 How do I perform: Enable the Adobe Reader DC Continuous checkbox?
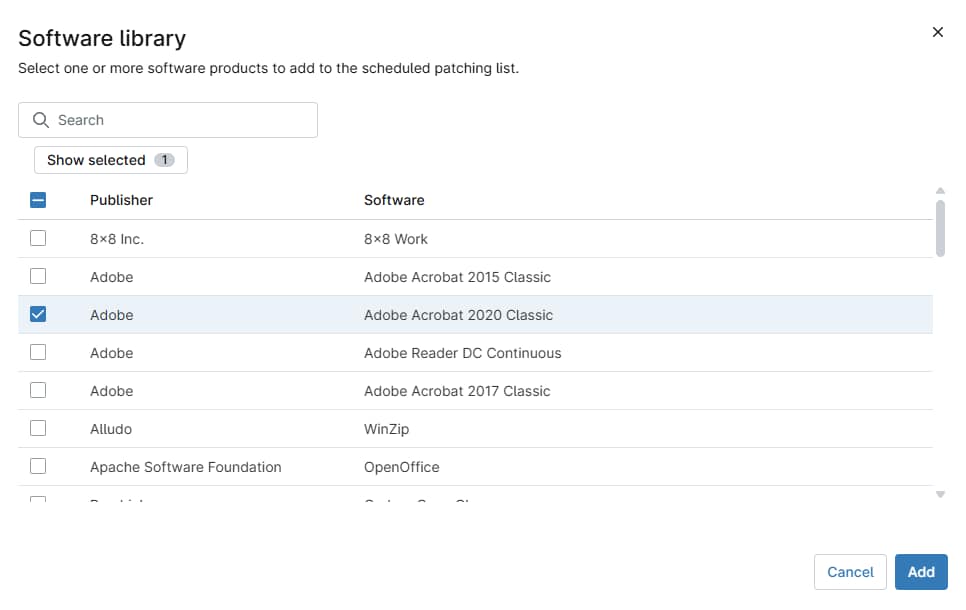click(38, 352)
